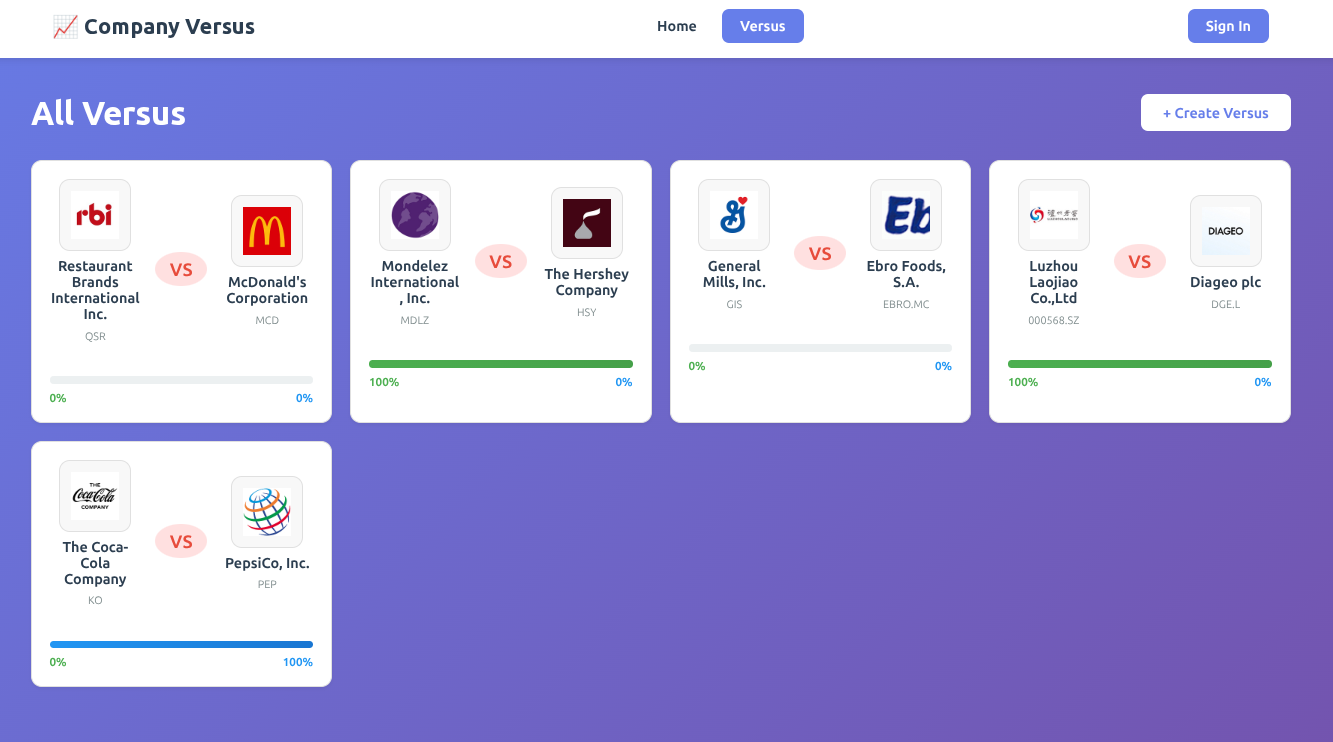
Task: Click the 000568.SZ ticker symbol
Action: click(x=1054, y=321)
